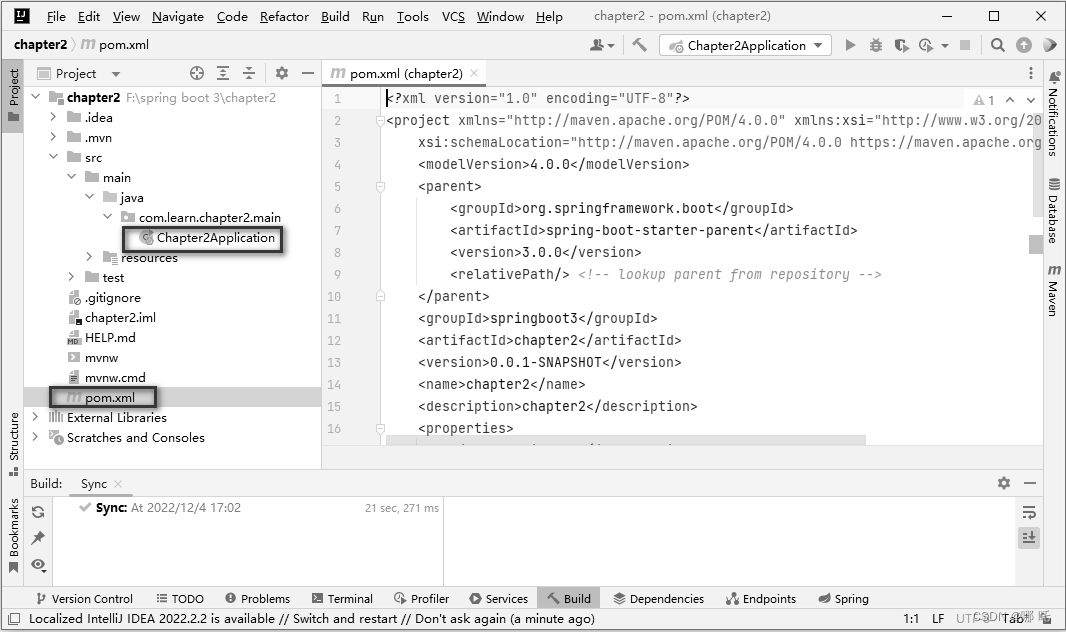Image resolution: width=1066 pixels, height=632 pixels.
Task: Click the warning count indicator in editor
Action: coord(984,100)
